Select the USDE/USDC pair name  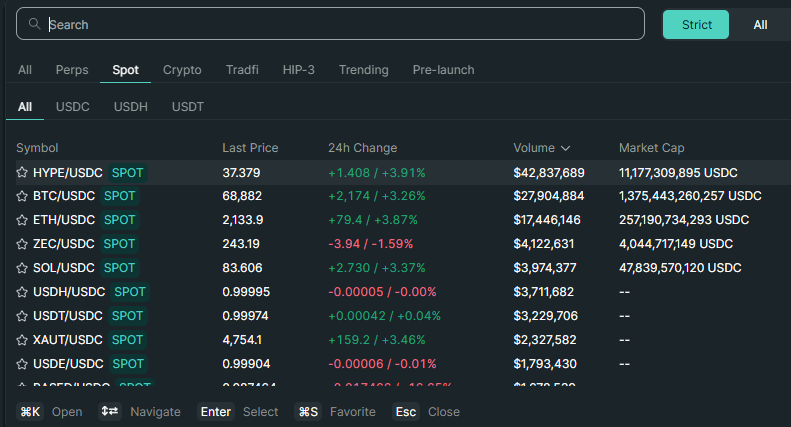point(68,364)
